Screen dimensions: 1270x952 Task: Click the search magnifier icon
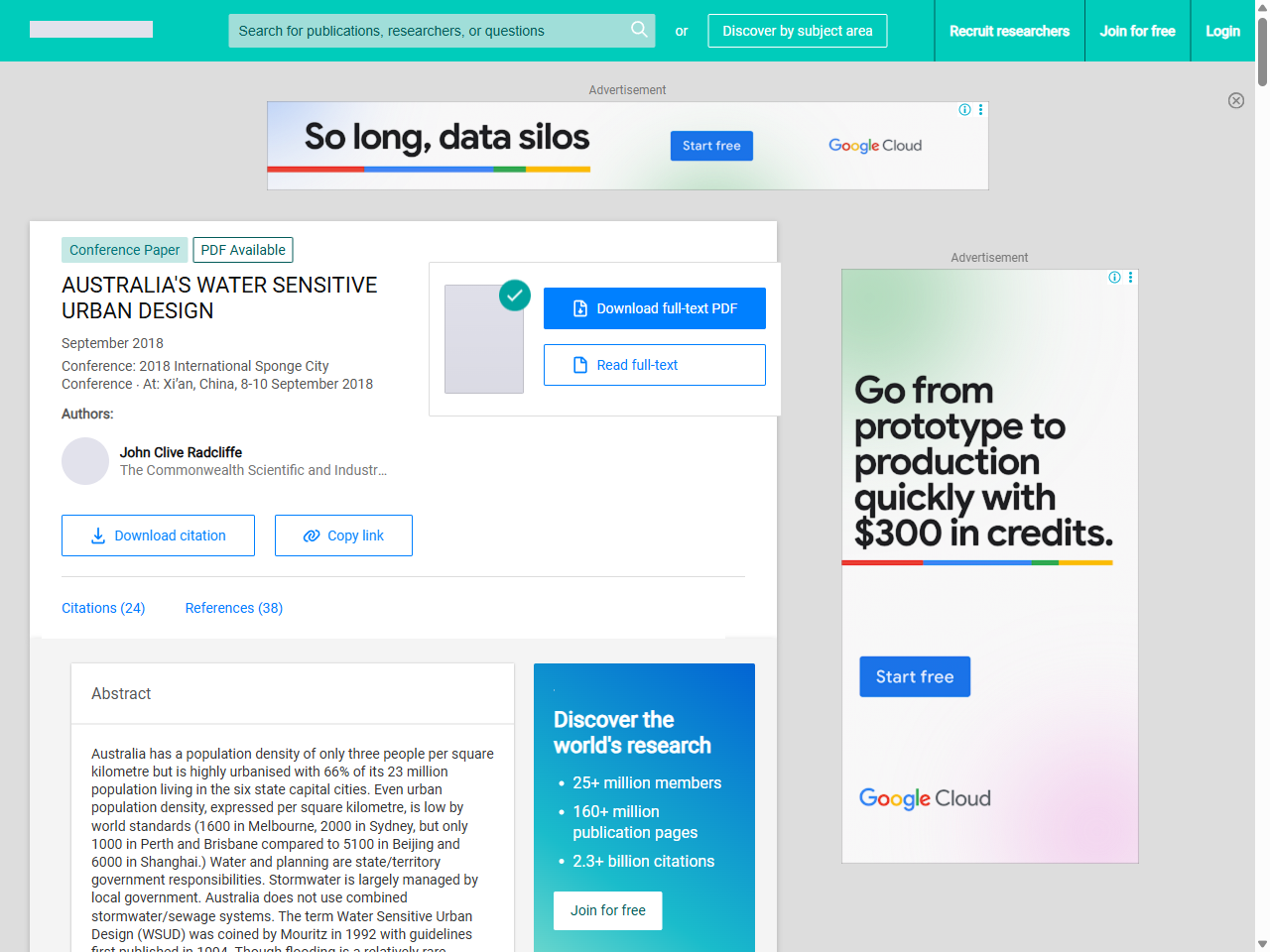(639, 30)
